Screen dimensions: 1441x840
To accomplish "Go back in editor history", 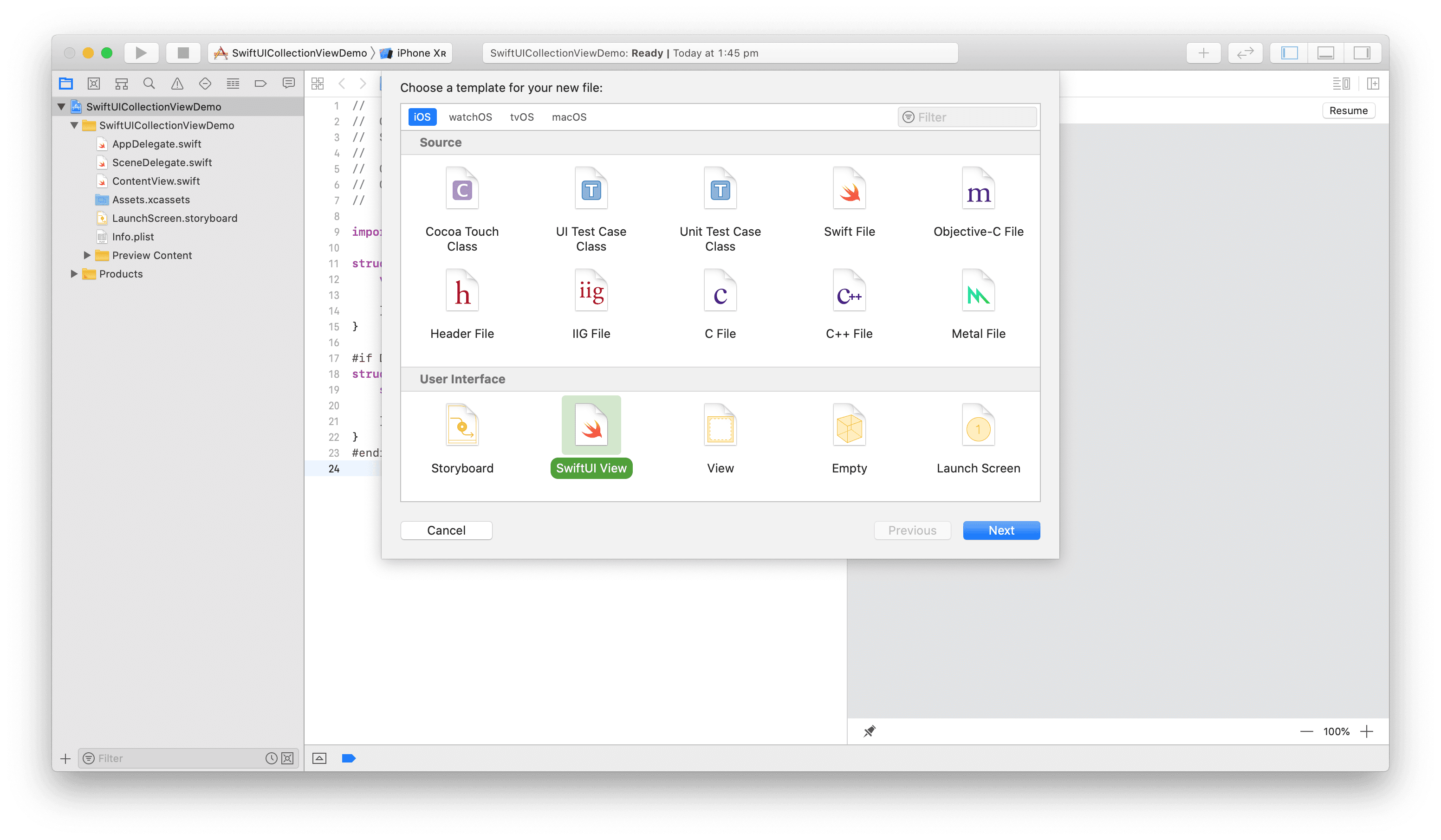I will 342,84.
